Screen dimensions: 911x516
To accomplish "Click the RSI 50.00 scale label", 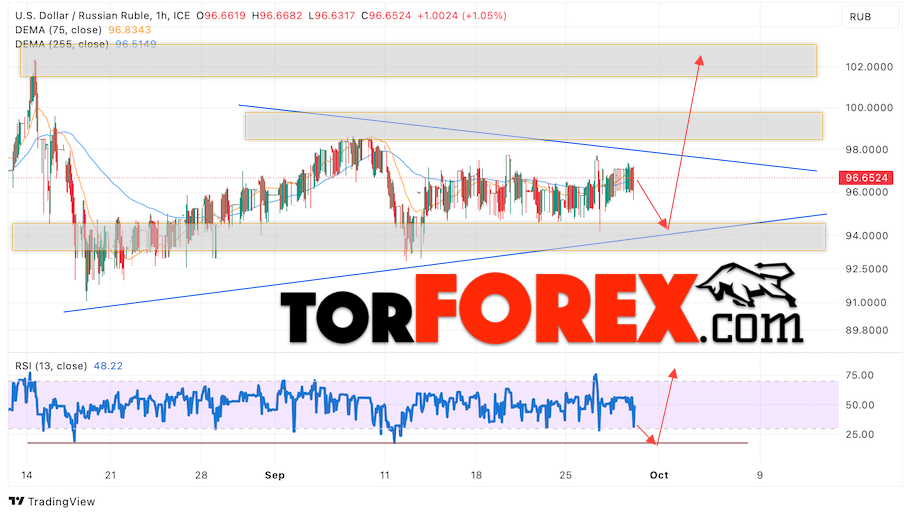I will point(859,405).
